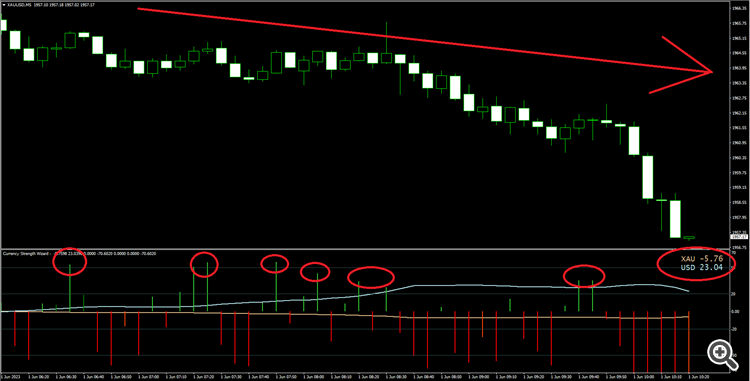Click the 1962.15 price scale label
Screen dimensions: 750x381
coord(739,113)
